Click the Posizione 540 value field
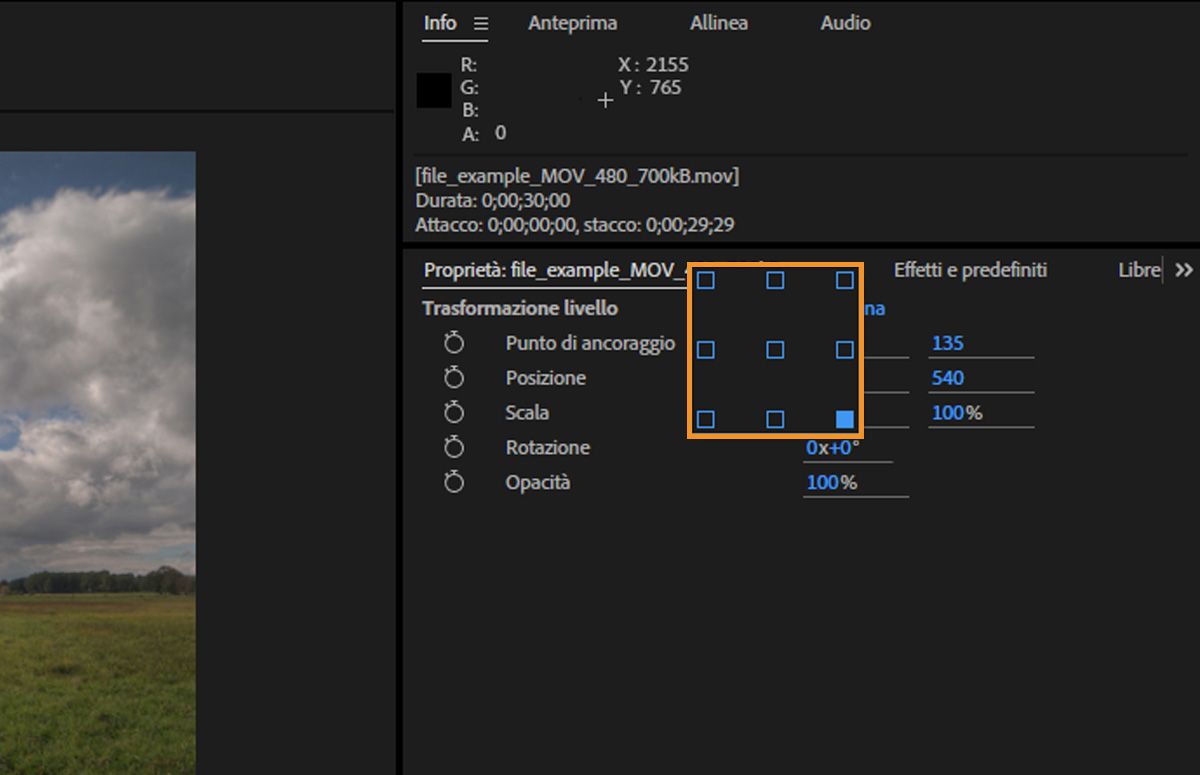Screen dimensions: 1200x775 click(947, 378)
